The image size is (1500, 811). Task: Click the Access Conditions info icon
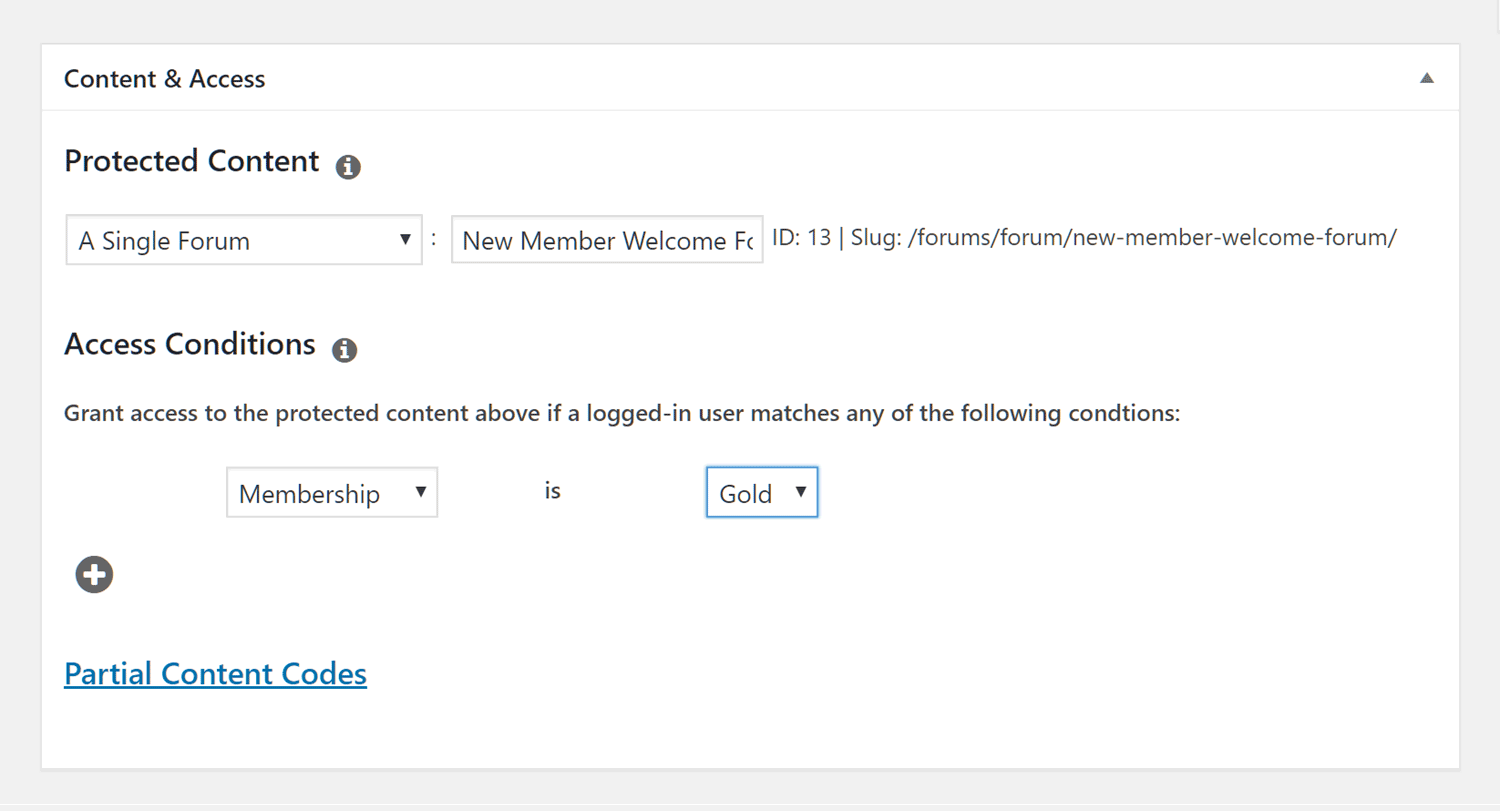point(345,350)
